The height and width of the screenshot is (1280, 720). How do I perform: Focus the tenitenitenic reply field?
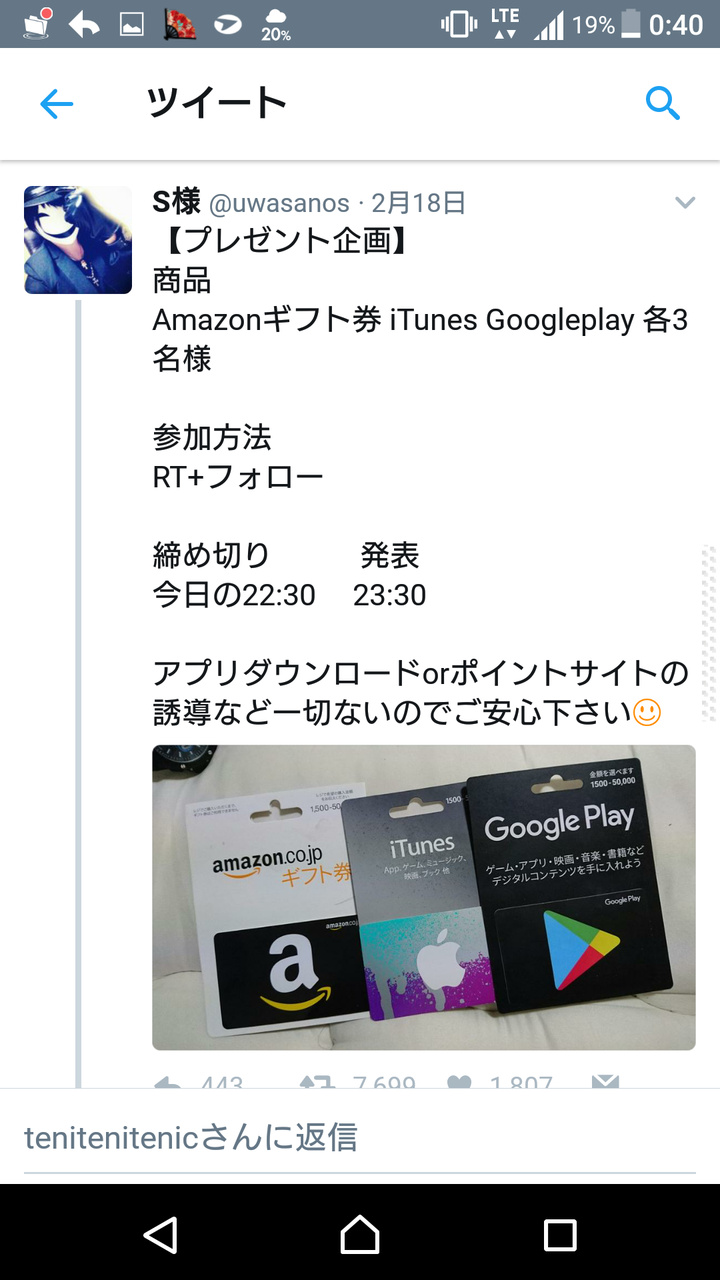coord(360,1137)
